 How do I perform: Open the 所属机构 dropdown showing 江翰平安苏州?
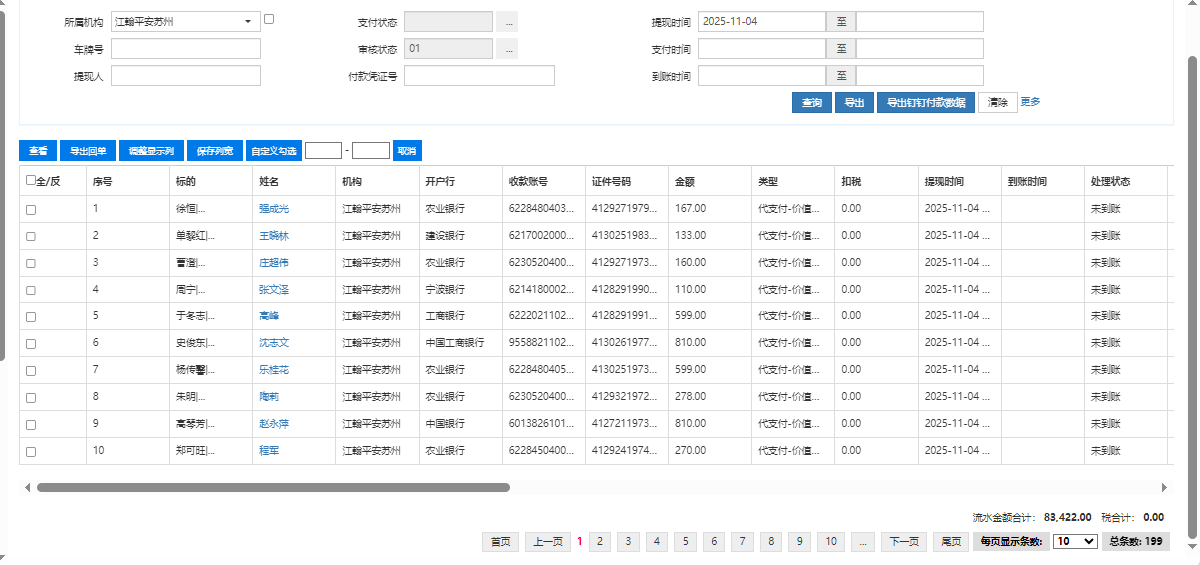(x=186, y=21)
